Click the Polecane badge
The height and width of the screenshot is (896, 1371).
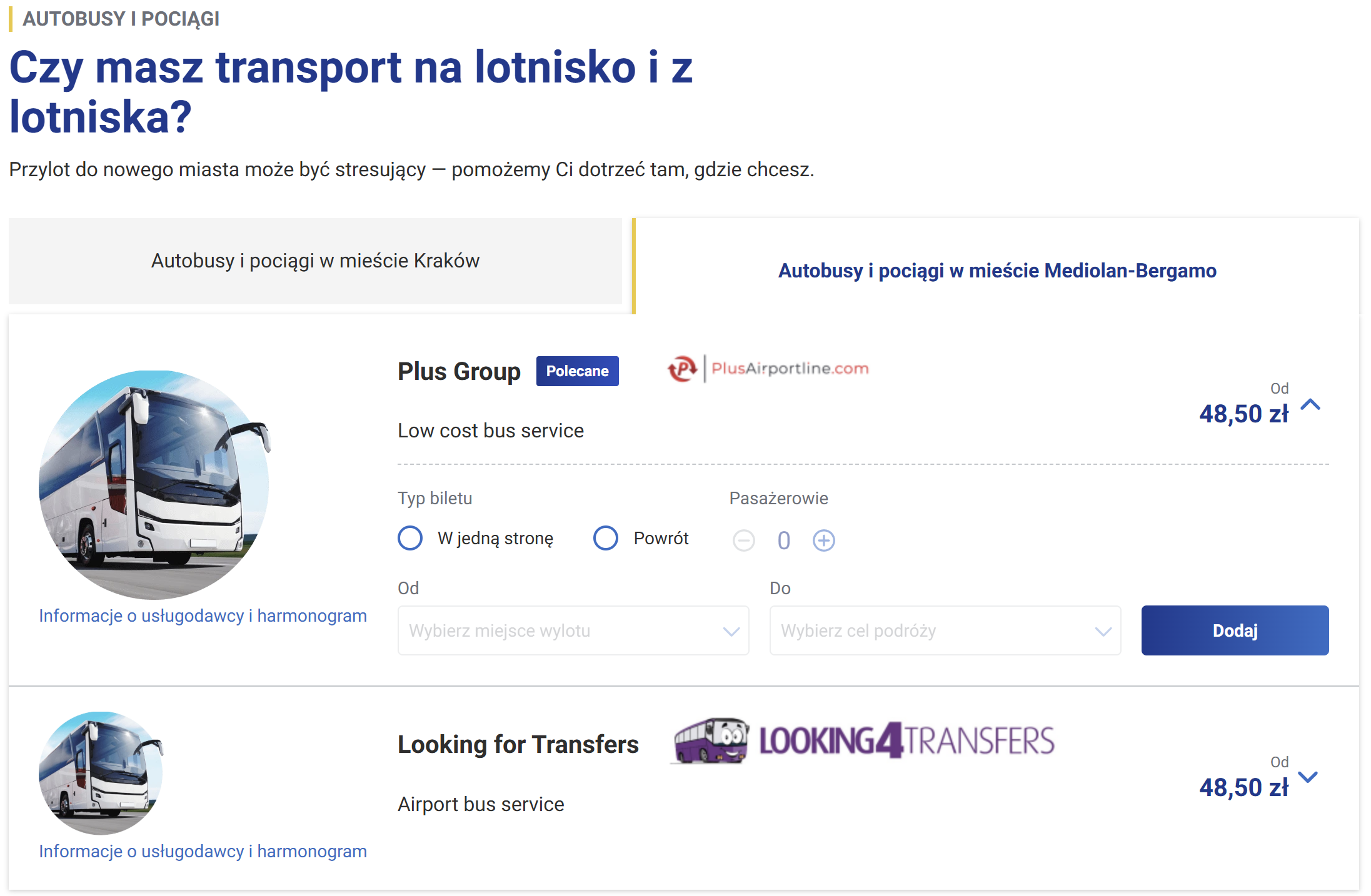(x=577, y=371)
